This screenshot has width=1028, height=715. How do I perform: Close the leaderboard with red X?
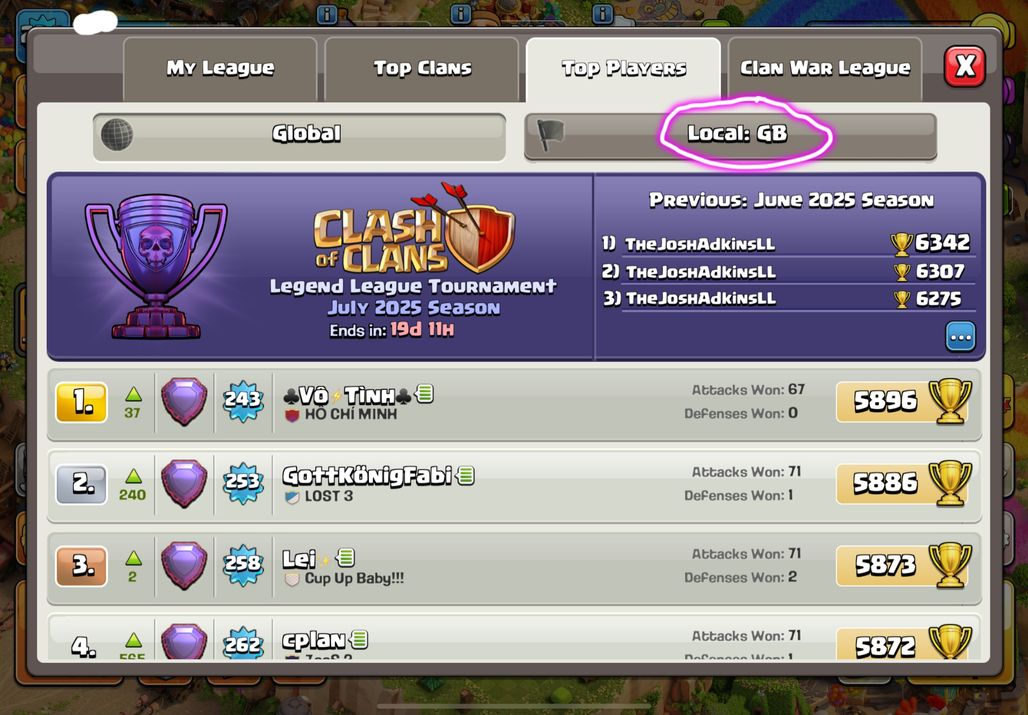click(964, 66)
